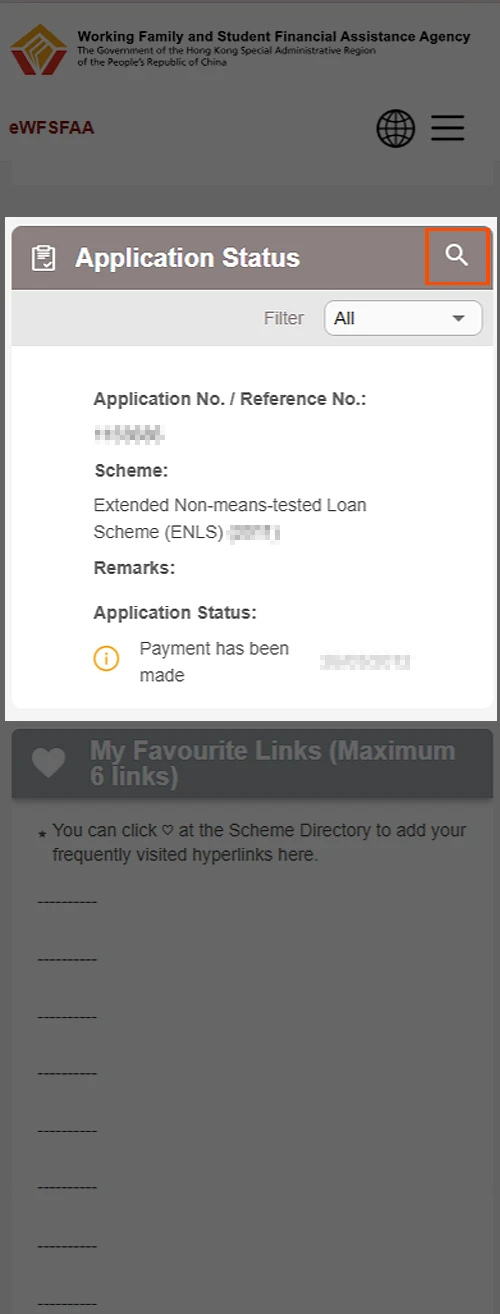Viewport: 500px width, 1314px height.
Task: Click the Extended Non-means-tested Loan Scheme text
Action: [x=230, y=519]
